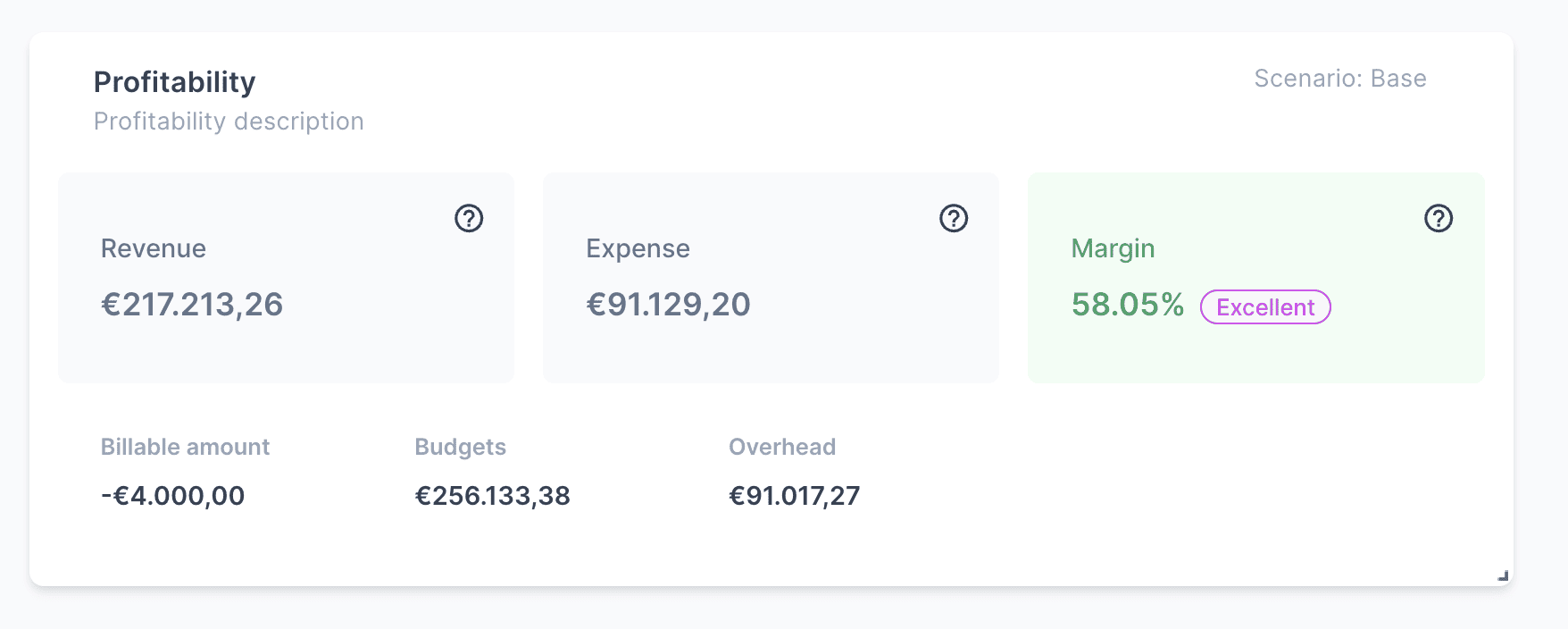Click the Scenario: Base label
Image resolution: width=1568 pixels, height=629 pixels.
1339,79
